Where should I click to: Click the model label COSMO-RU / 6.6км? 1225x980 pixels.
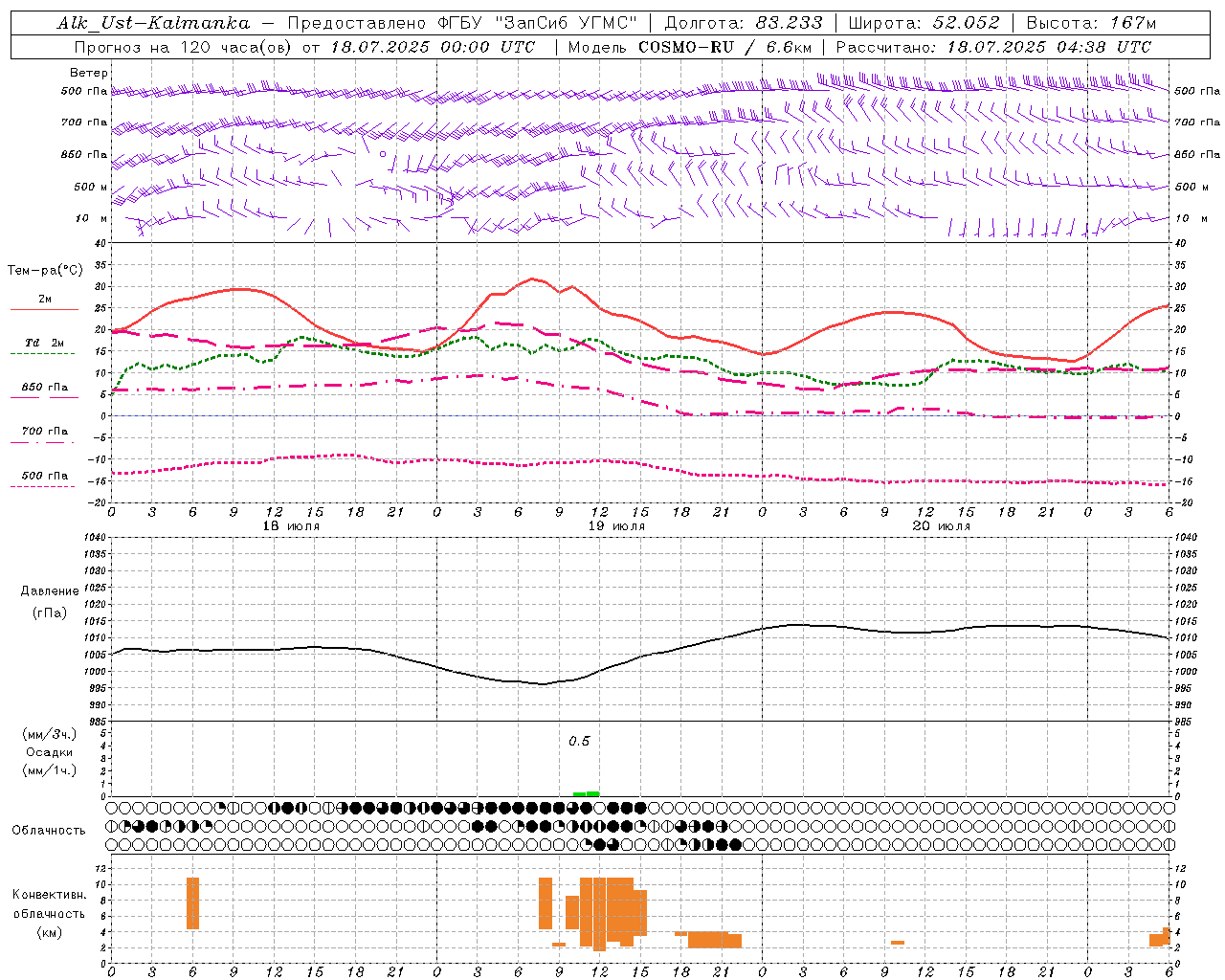[x=724, y=47]
